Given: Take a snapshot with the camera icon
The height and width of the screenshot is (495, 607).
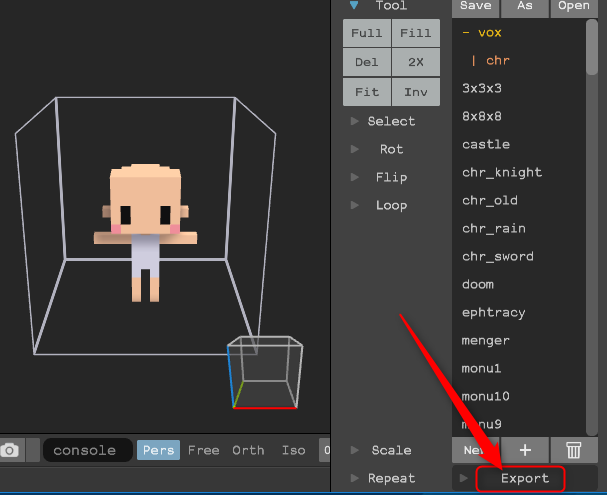Looking at the screenshot, I should (x=10, y=450).
